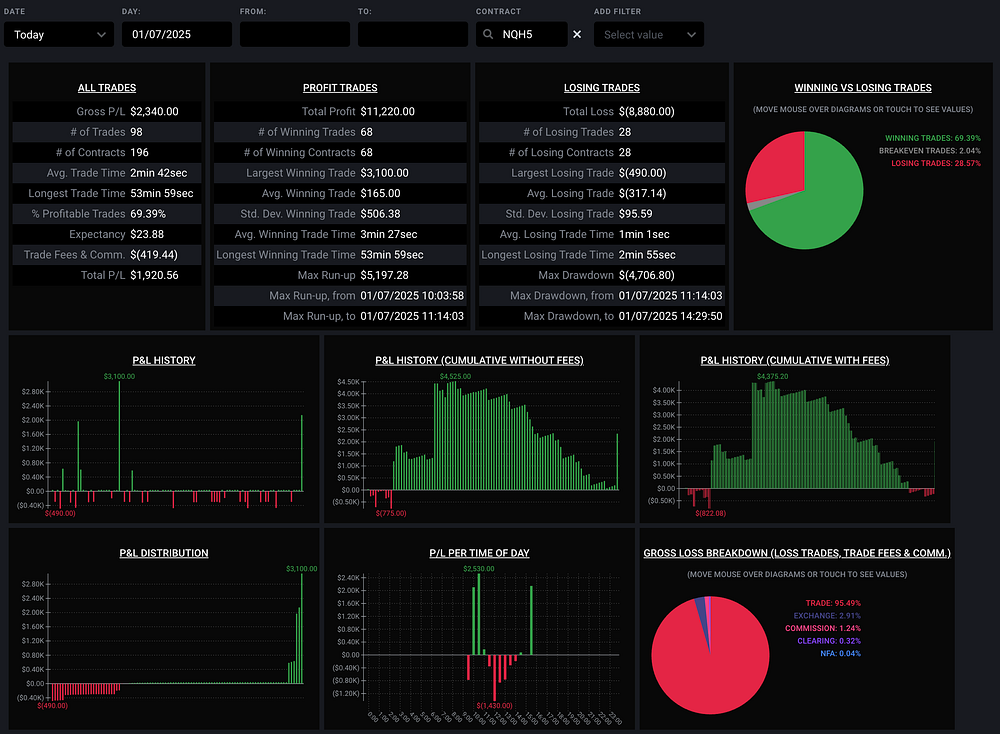Focus the empty From input field
This screenshot has height=734, width=1000.
[x=295, y=34]
